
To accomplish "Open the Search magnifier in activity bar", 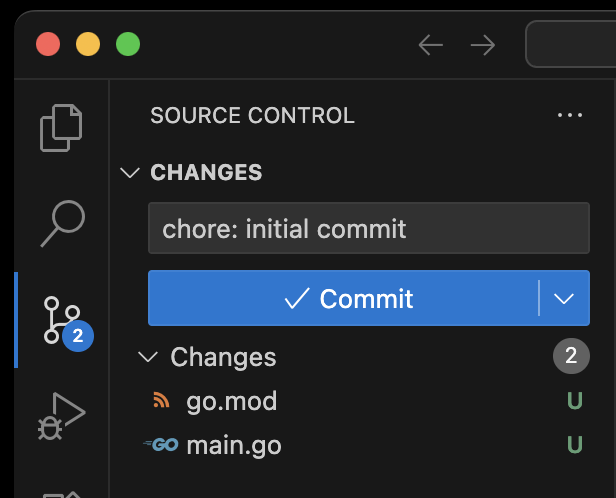I will (63, 223).
